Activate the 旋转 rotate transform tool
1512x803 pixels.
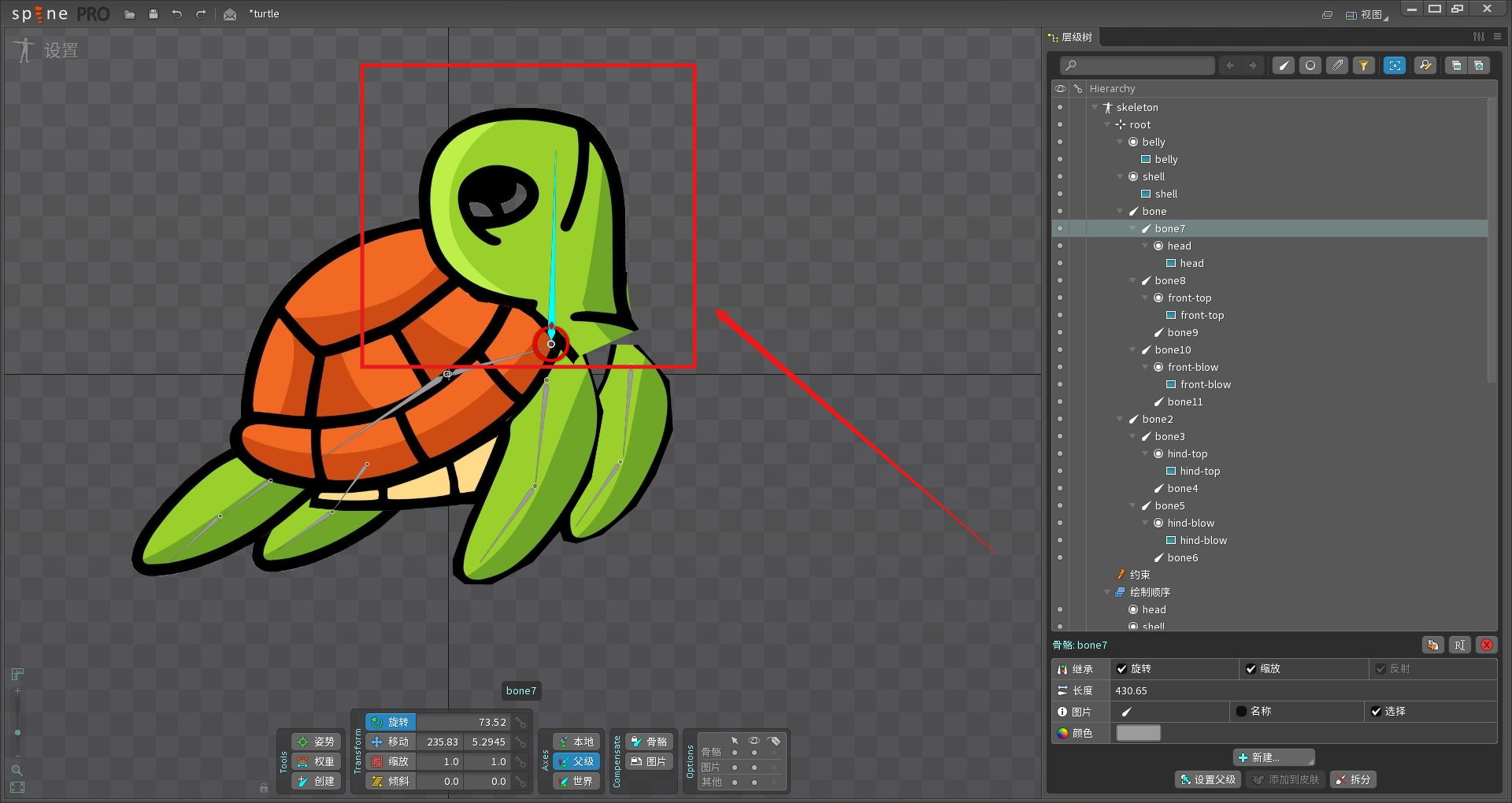click(x=391, y=722)
